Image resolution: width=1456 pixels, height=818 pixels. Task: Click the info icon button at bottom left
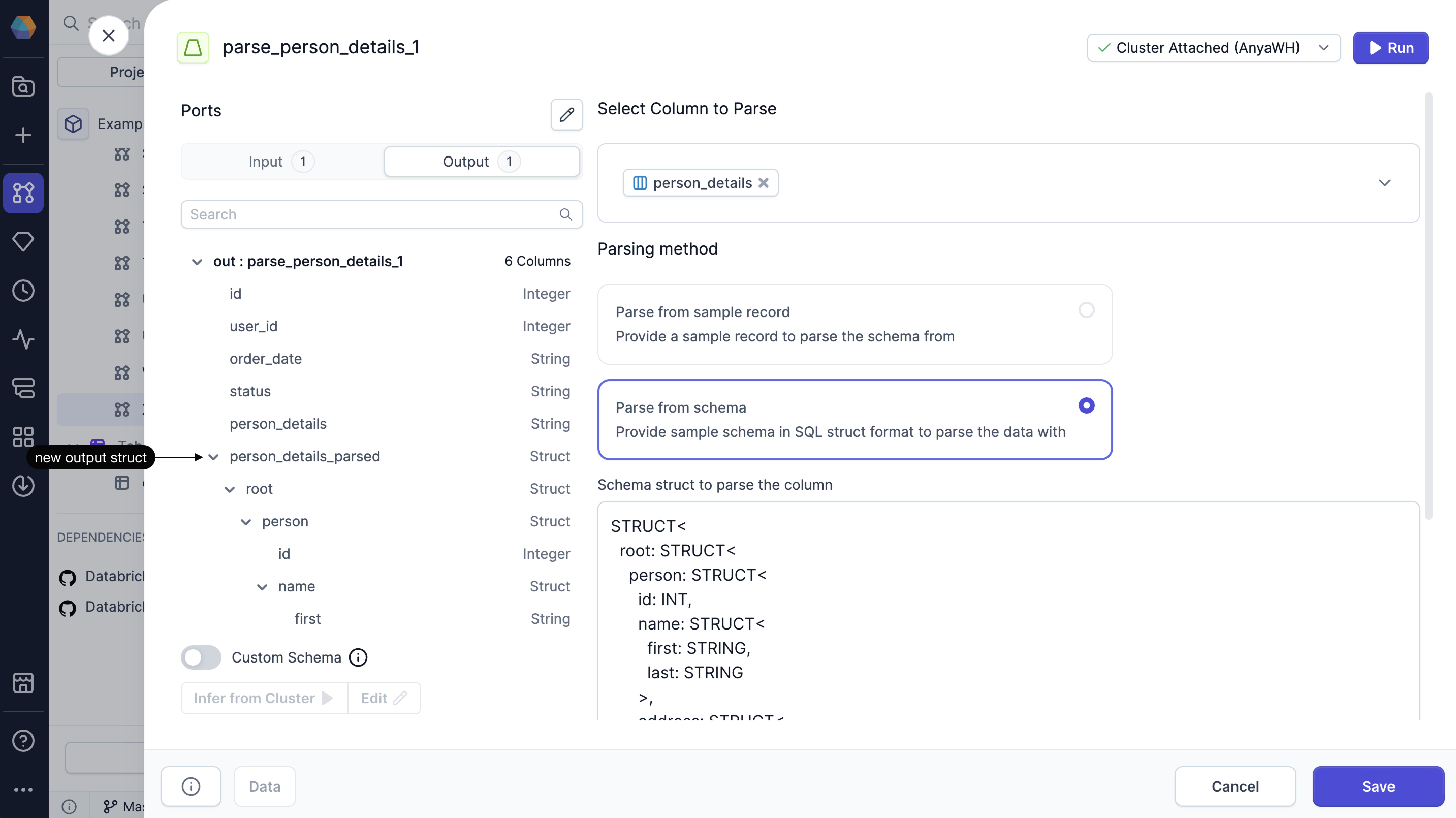[191, 786]
